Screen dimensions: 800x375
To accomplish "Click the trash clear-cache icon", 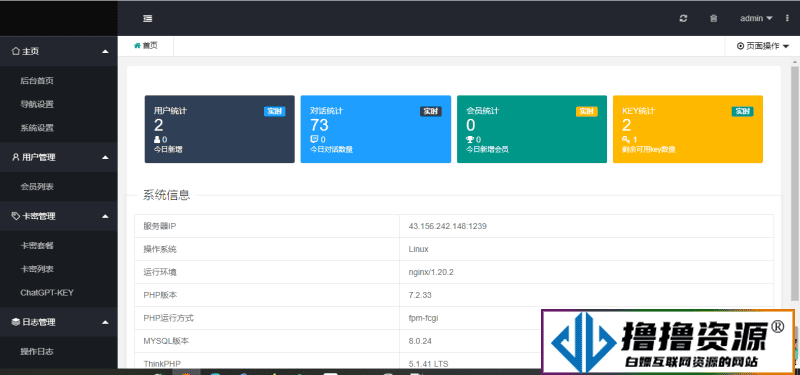I will (x=714, y=18).
